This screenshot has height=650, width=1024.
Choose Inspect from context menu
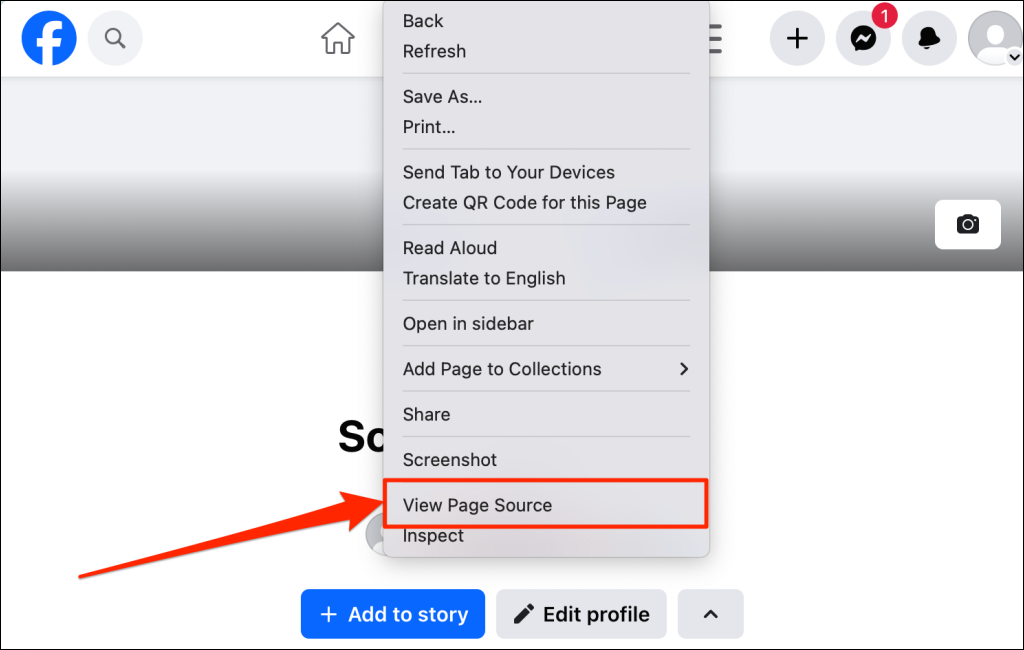(x=433, y=536)
